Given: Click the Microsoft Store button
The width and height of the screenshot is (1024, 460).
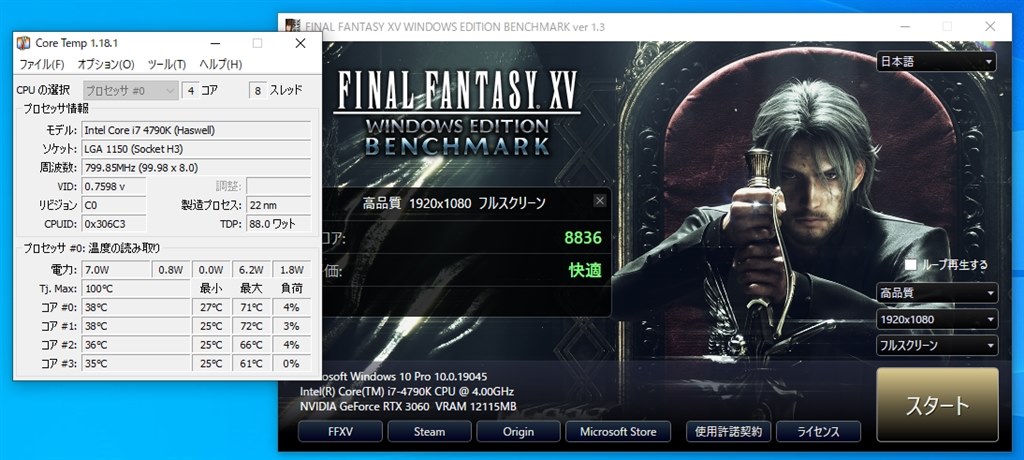Looking at the screenshot, I should 618,431.
